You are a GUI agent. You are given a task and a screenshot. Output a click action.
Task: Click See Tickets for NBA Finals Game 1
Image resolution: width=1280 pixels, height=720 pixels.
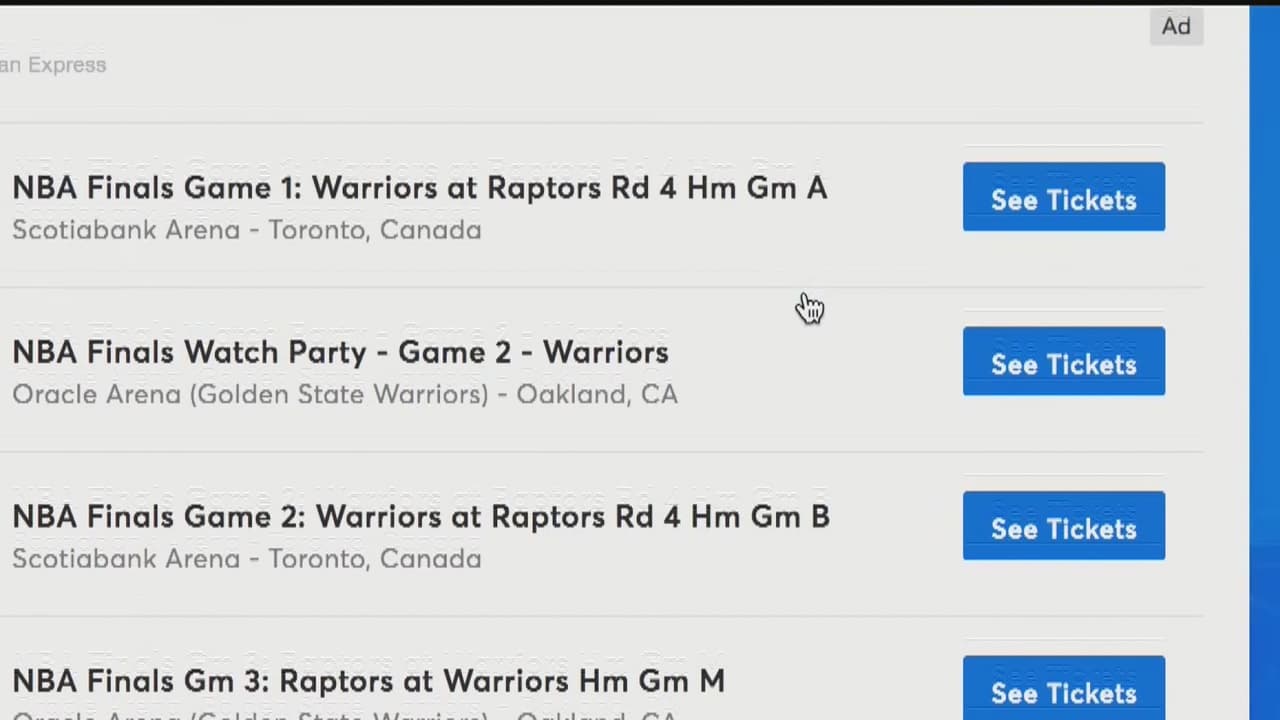coord(1063,197)
